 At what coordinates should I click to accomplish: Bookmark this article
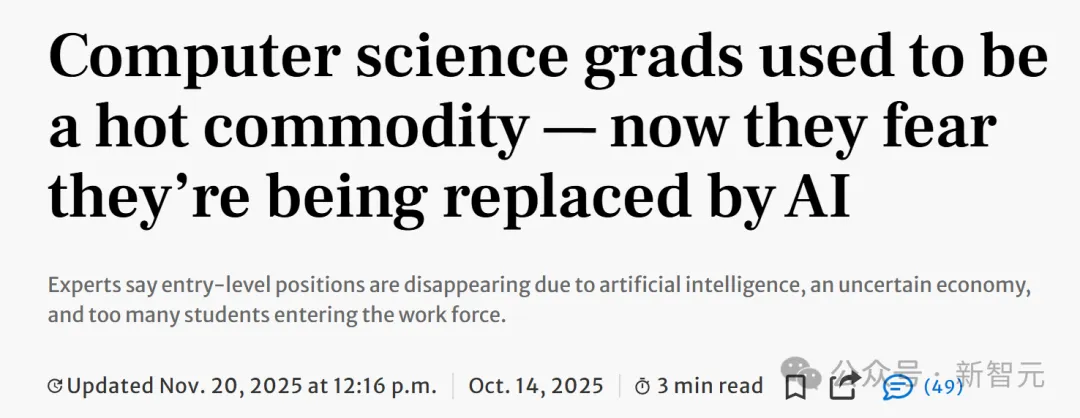[x=796, y=386]
